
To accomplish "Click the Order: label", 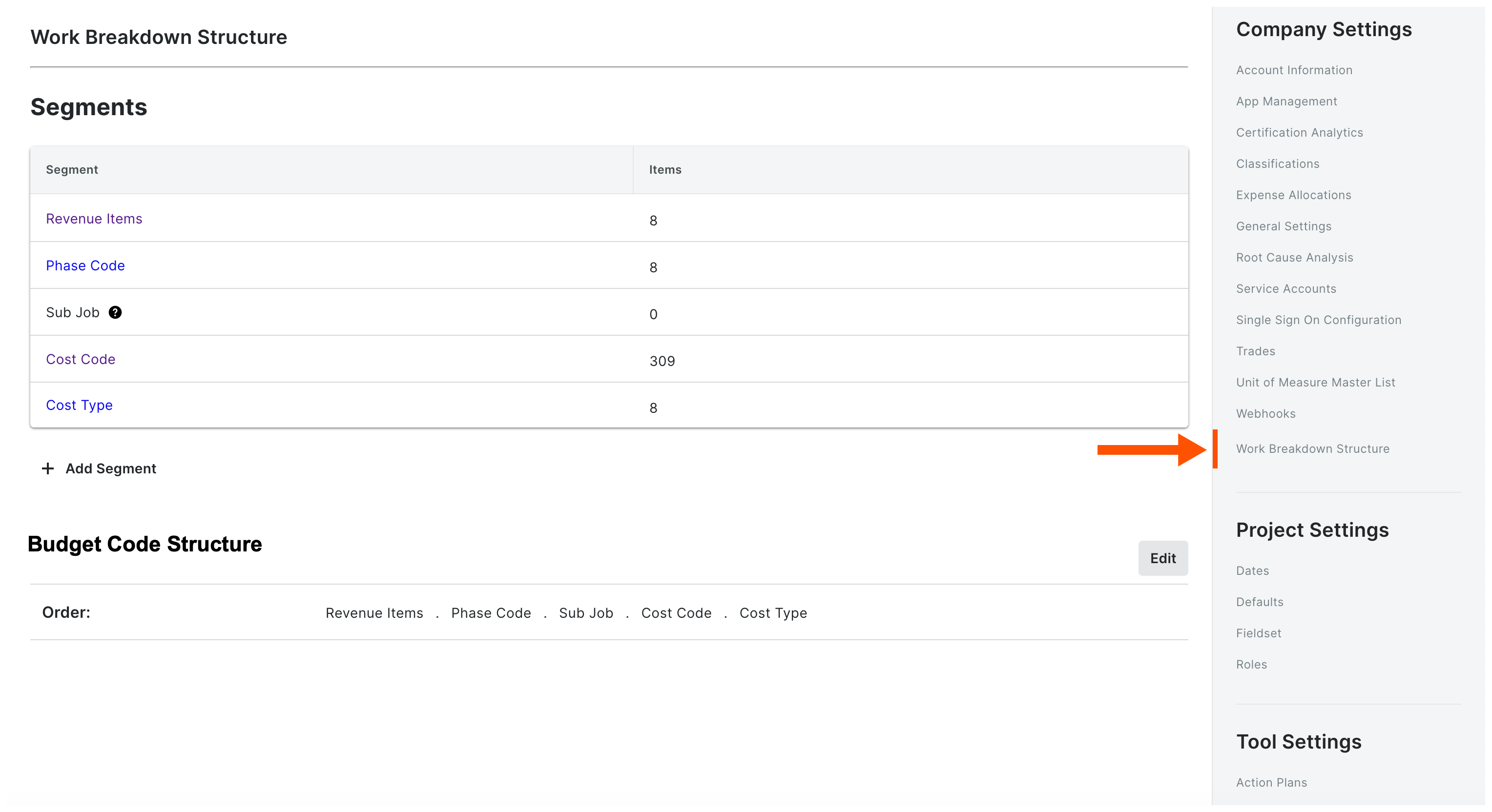I will coord(66,612).
